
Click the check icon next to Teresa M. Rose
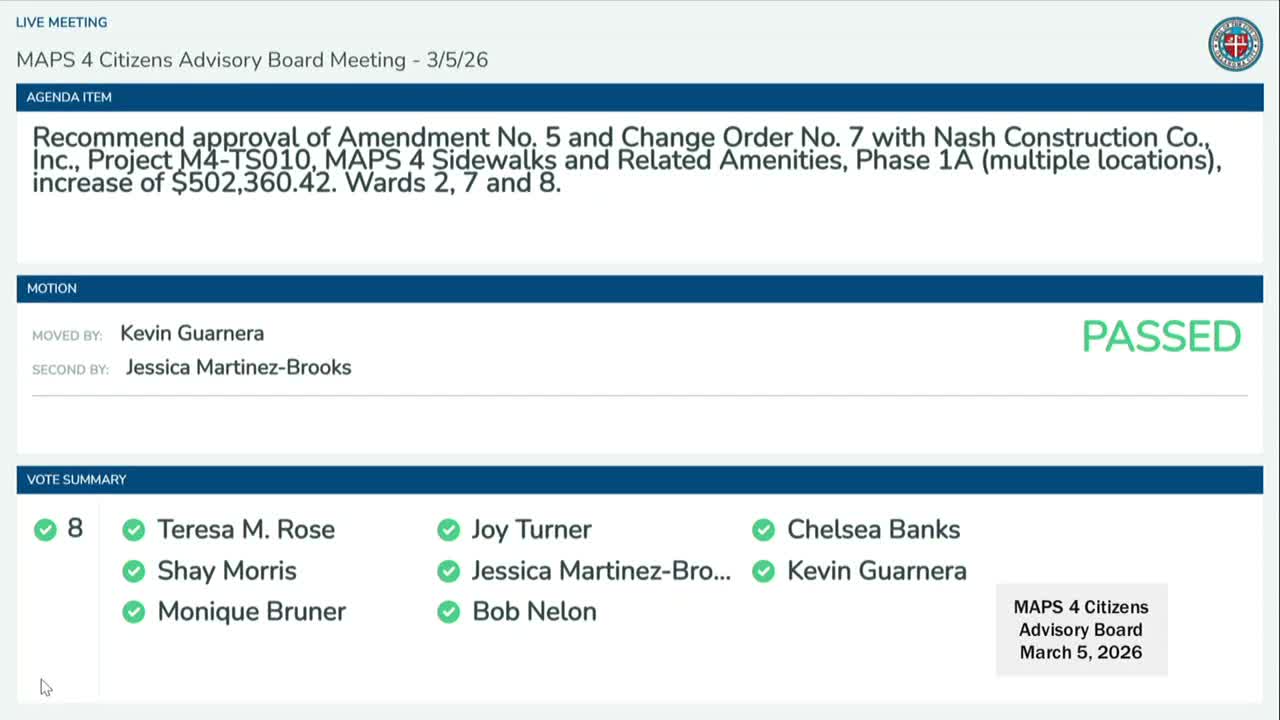(x=133, y=530)
